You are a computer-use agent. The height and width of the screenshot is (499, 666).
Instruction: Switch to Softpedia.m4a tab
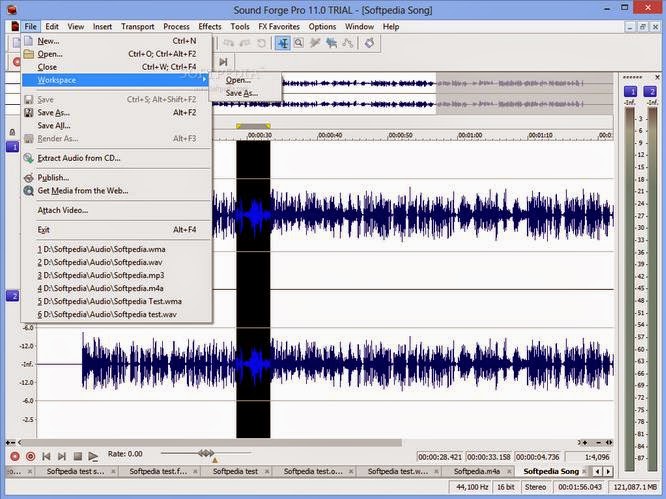point(476,471)
